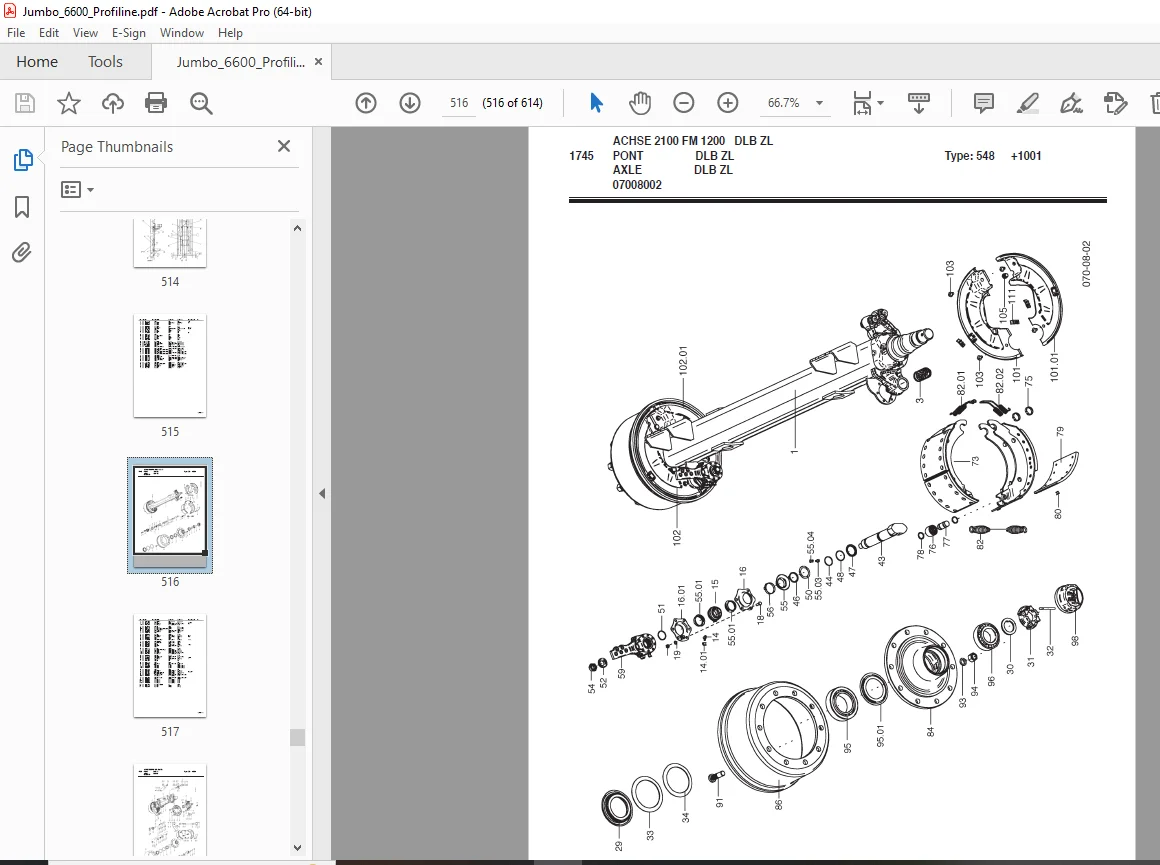Click the Type: 548 label
Image resolution: width=1160 pixels, height=865 pixels.
pyautogui.click(x=969, y=156)
